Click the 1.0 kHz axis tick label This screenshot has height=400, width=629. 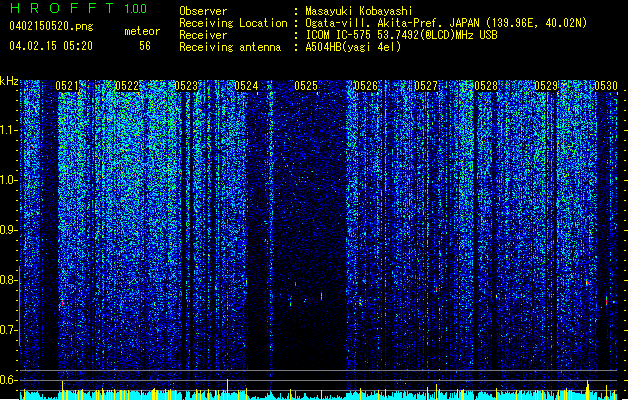click(9, 181)
